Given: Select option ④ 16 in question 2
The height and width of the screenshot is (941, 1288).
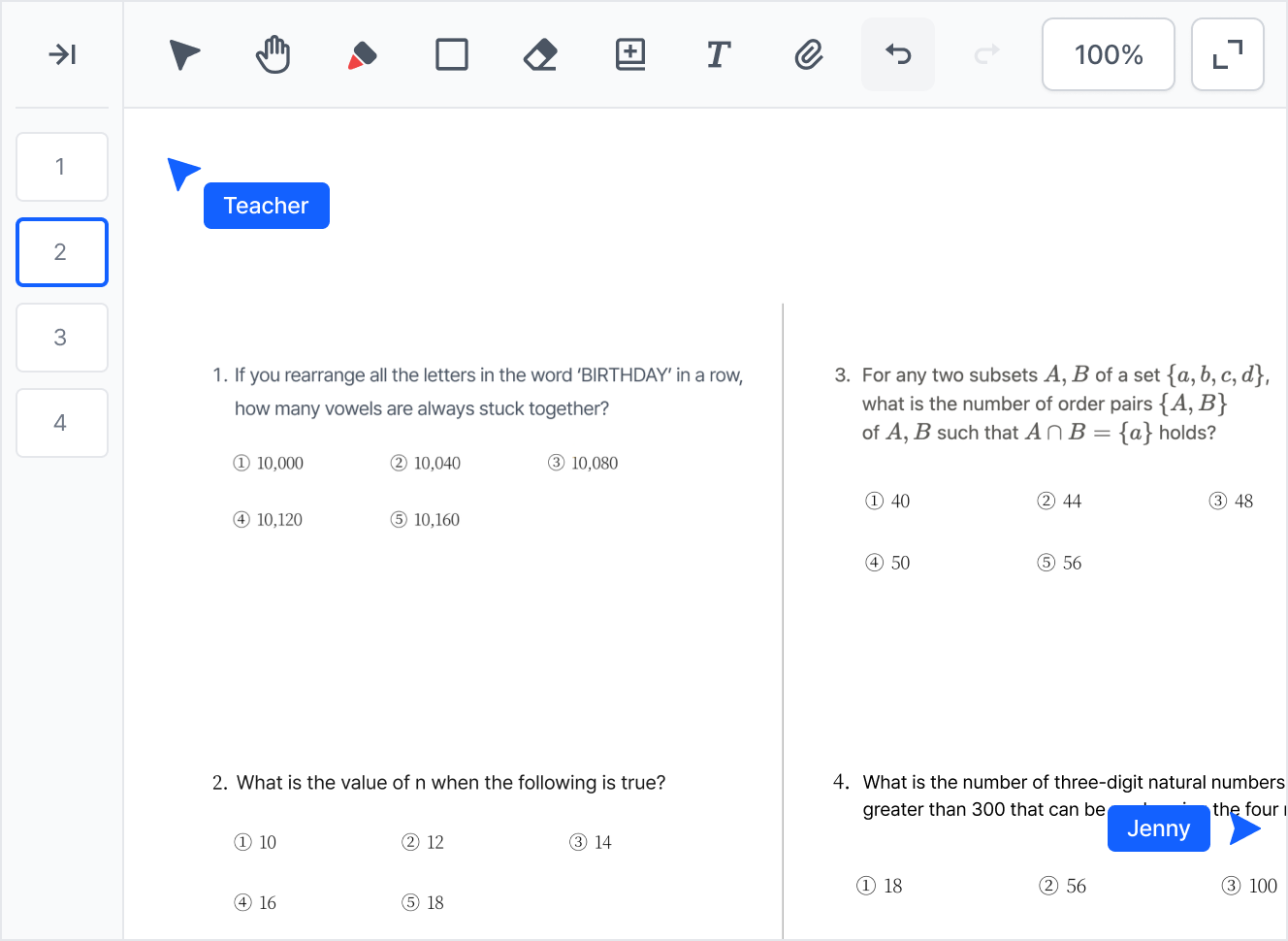Looking at the screenshot, I should 256,903.
